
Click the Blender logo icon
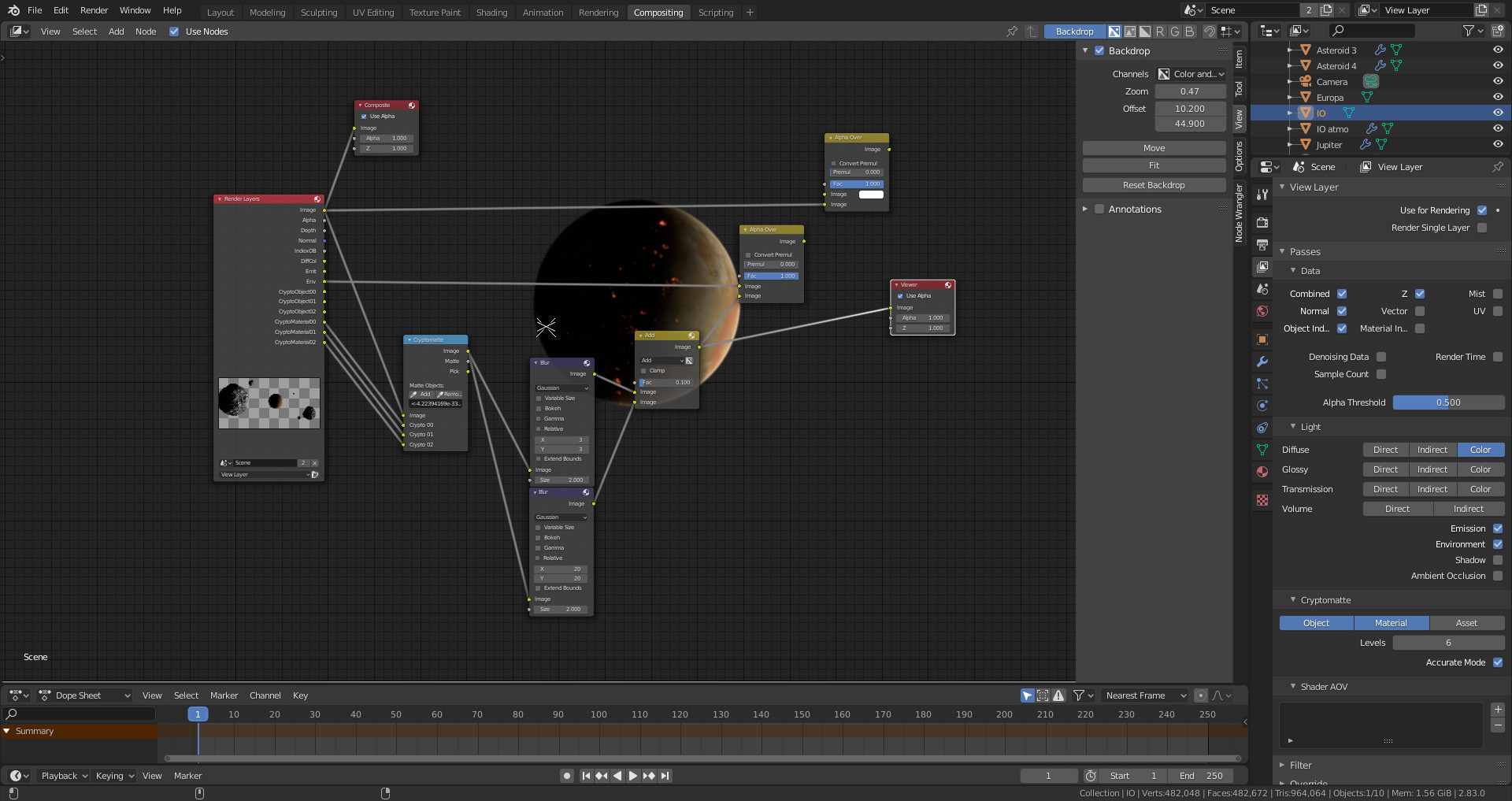(13, 10)
